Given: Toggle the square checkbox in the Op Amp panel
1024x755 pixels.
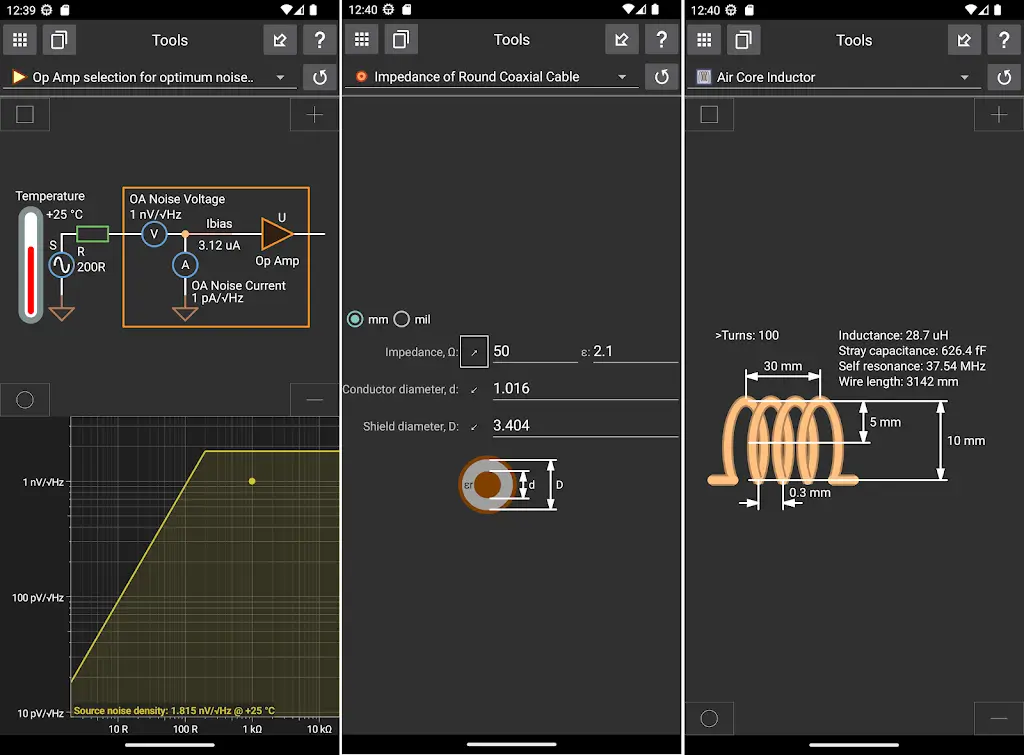Looking at the screenshot, I should point(25,115).
